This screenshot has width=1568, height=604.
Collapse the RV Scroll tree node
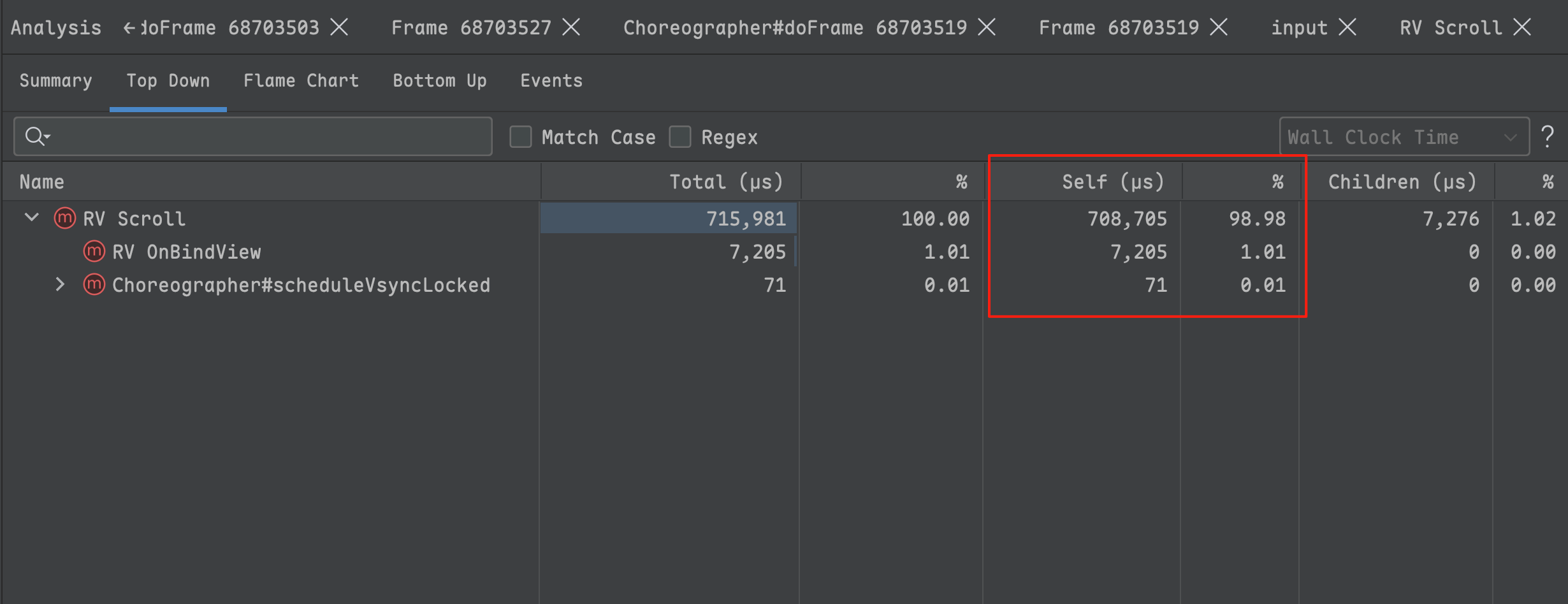tap(32, 218)
